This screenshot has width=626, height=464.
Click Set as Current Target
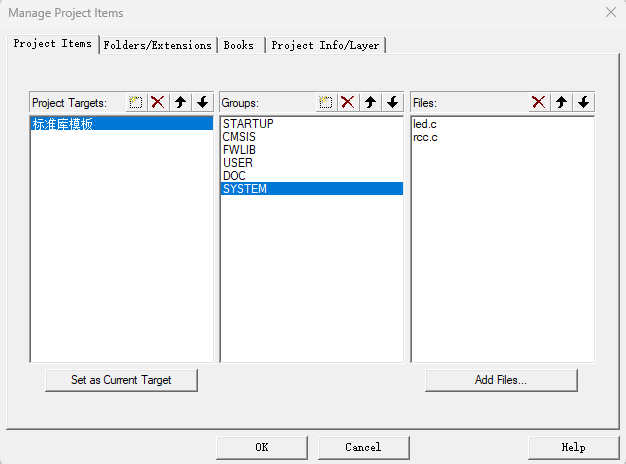(121, 380)
